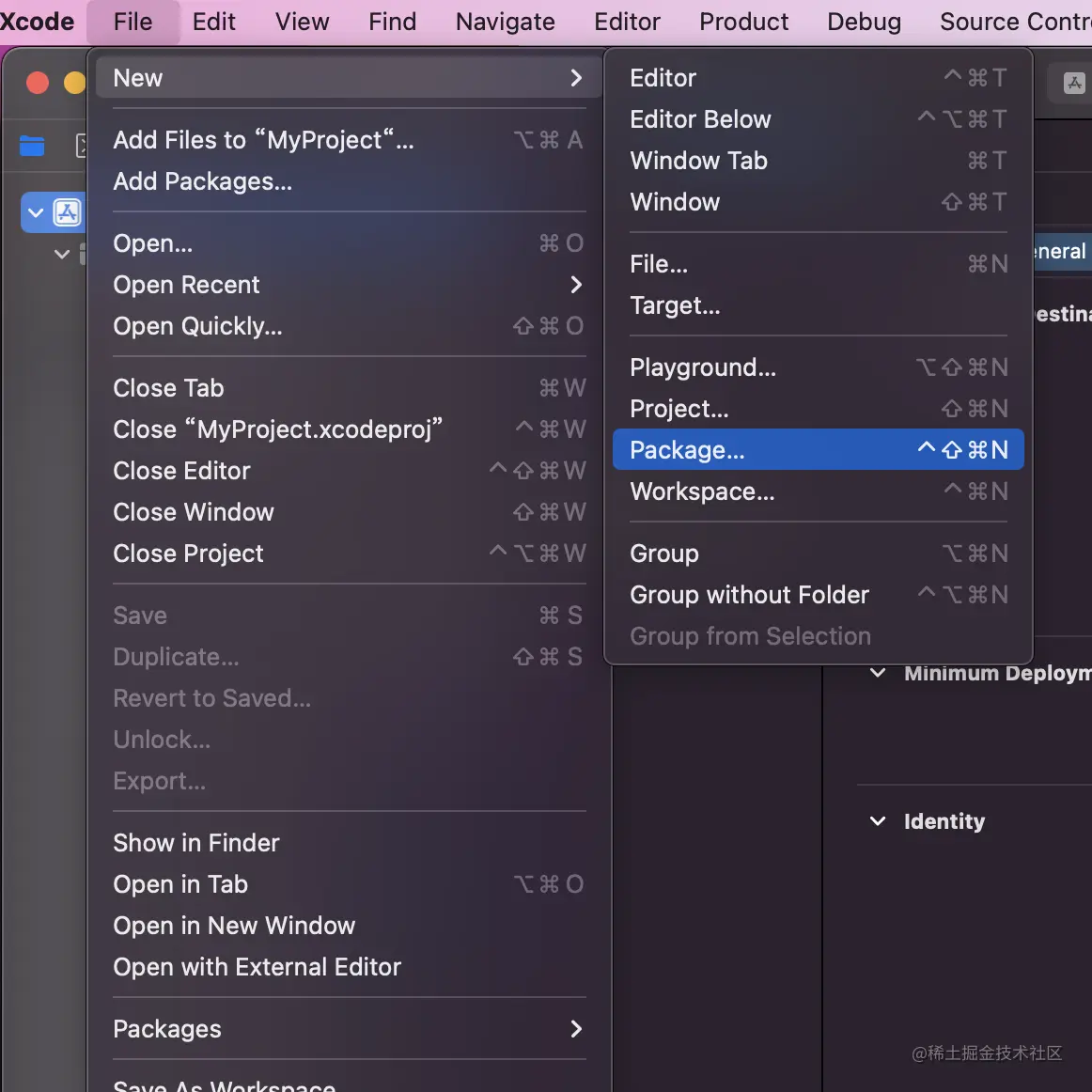Choose File… in New submenu

[819, 264]
